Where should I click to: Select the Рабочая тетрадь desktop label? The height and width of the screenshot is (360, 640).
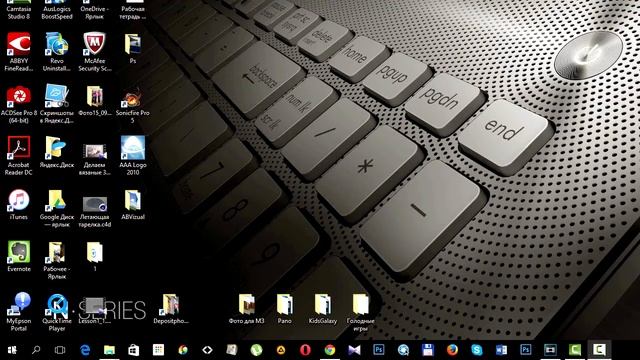pos(133,13)
